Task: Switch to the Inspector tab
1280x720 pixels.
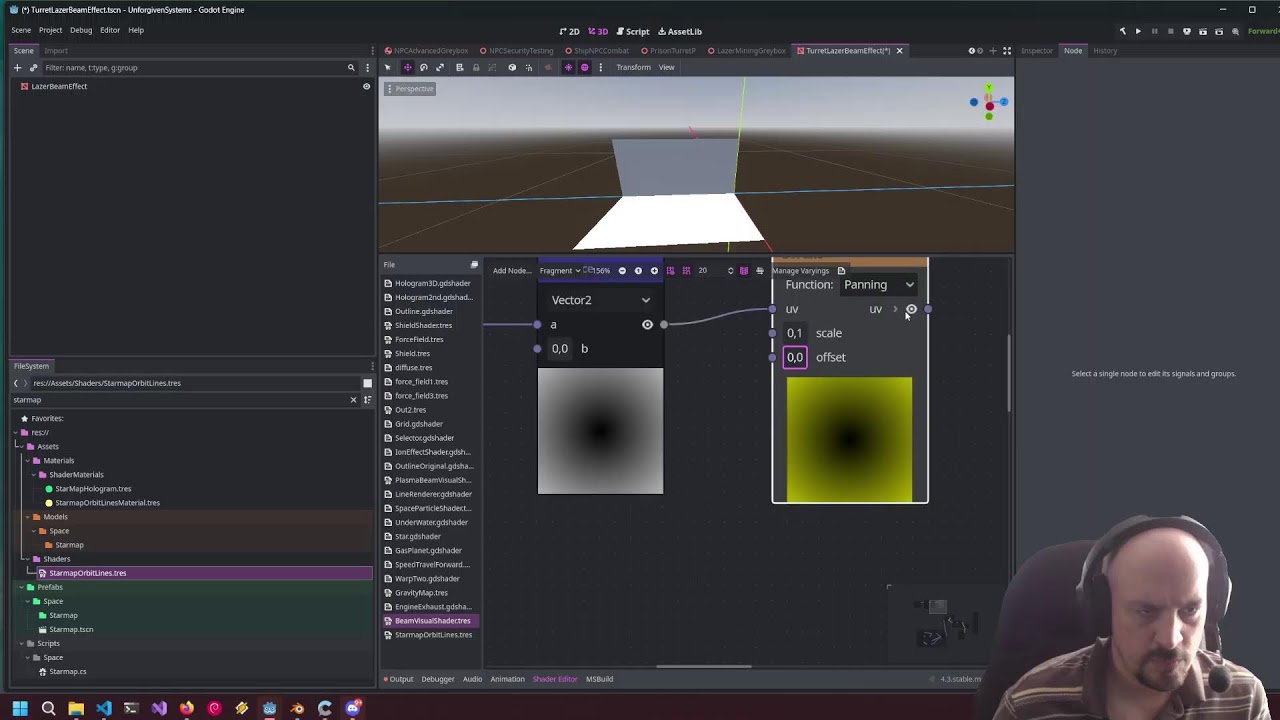Action: pyautogui.click(x=1037, y=50)
